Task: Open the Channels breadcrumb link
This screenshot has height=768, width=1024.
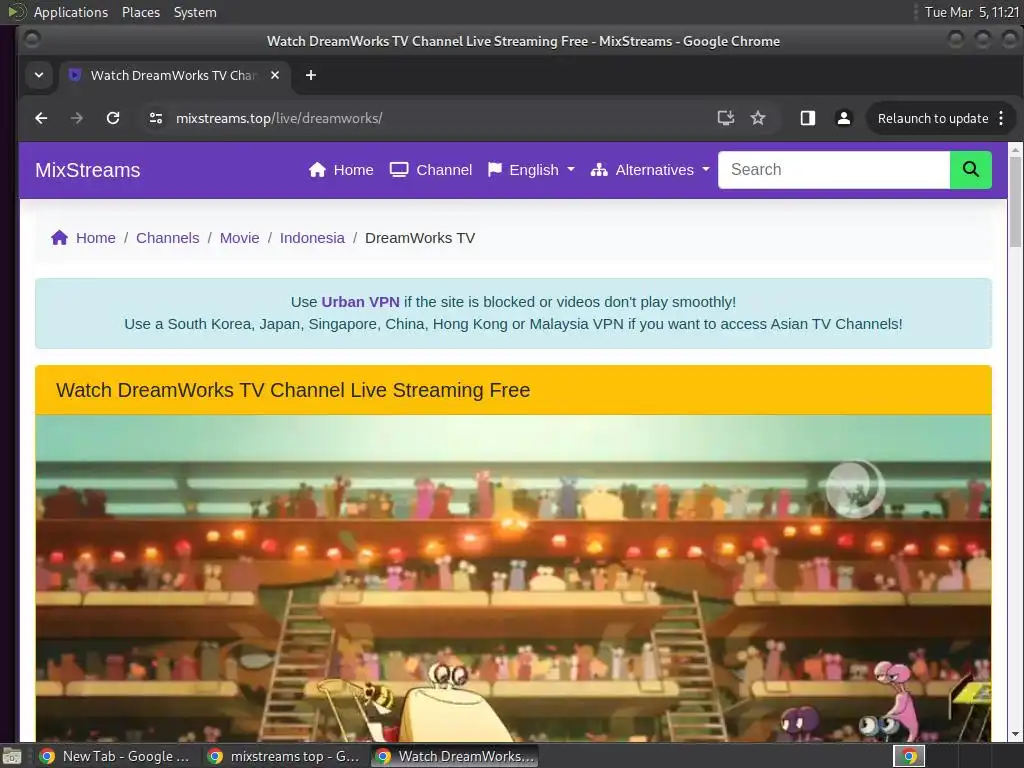Action: pyautogui.click(x=167, y=238)
